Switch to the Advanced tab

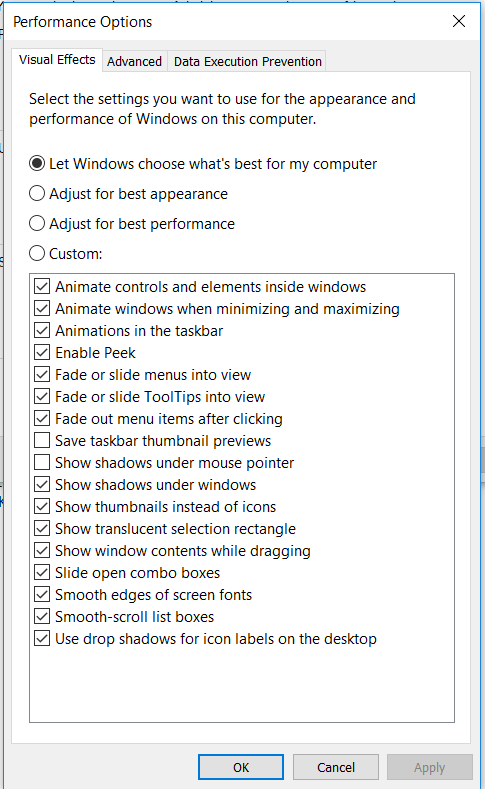(134, 61)
